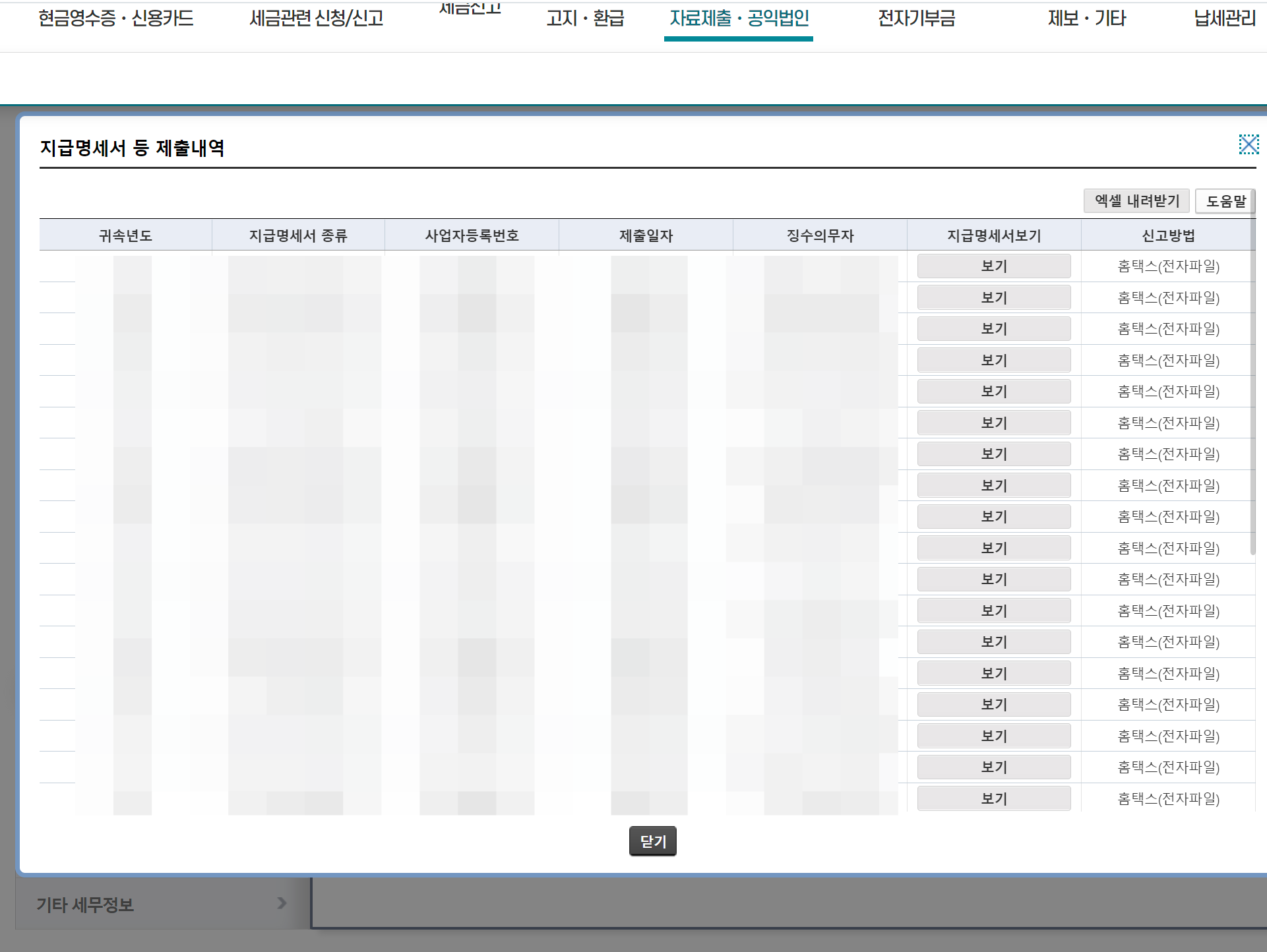Screen dimensions: 1267x952
Task: Open the 고지·환급 menu
Action: 585,18
